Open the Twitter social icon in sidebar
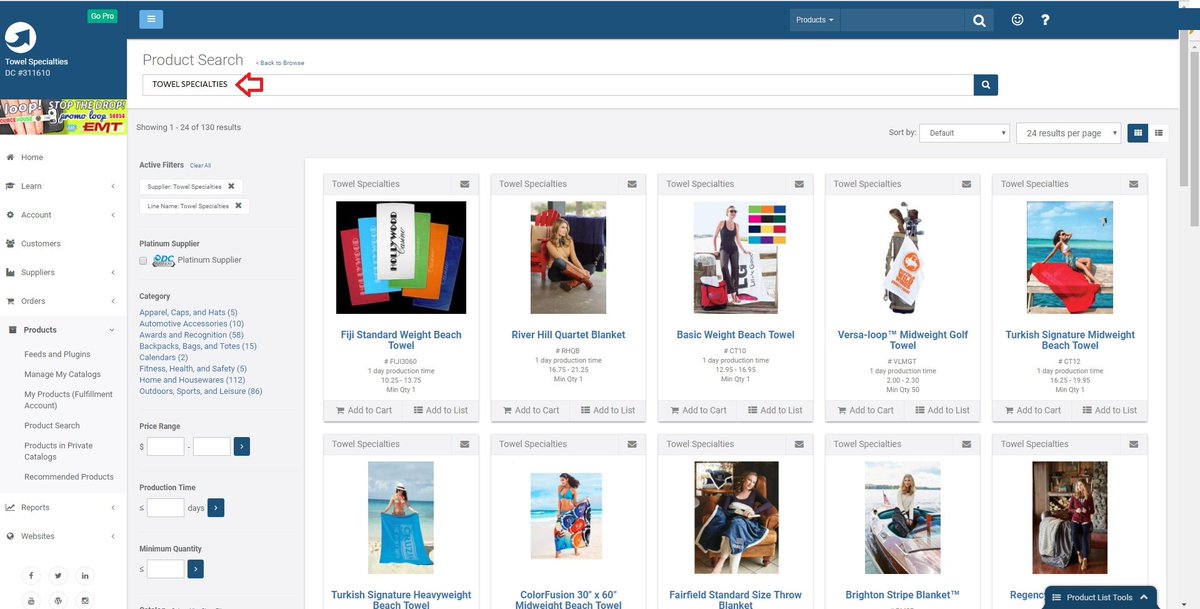The width and height of the screenshot is (1200, 609). (58, 576)
